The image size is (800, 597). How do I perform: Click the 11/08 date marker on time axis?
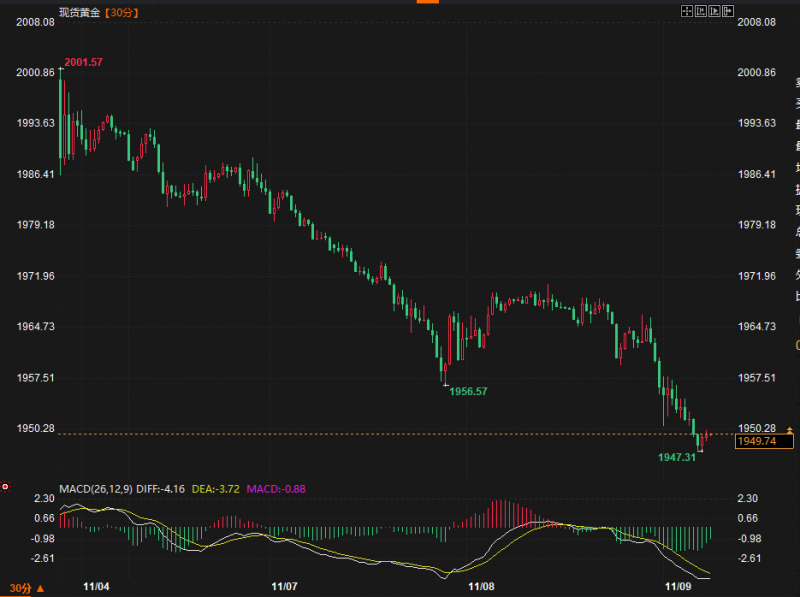click(482, 584)
